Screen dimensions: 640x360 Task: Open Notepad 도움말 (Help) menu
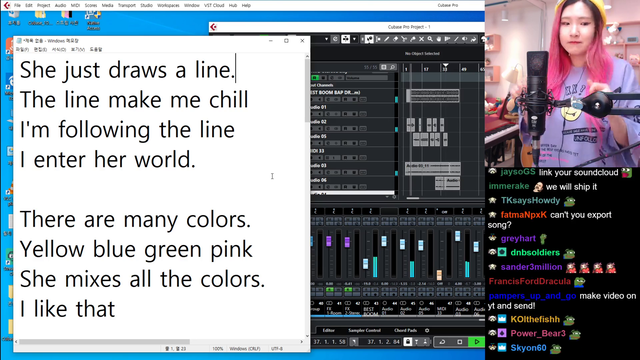pyautogui.click(x=96, y=49)
